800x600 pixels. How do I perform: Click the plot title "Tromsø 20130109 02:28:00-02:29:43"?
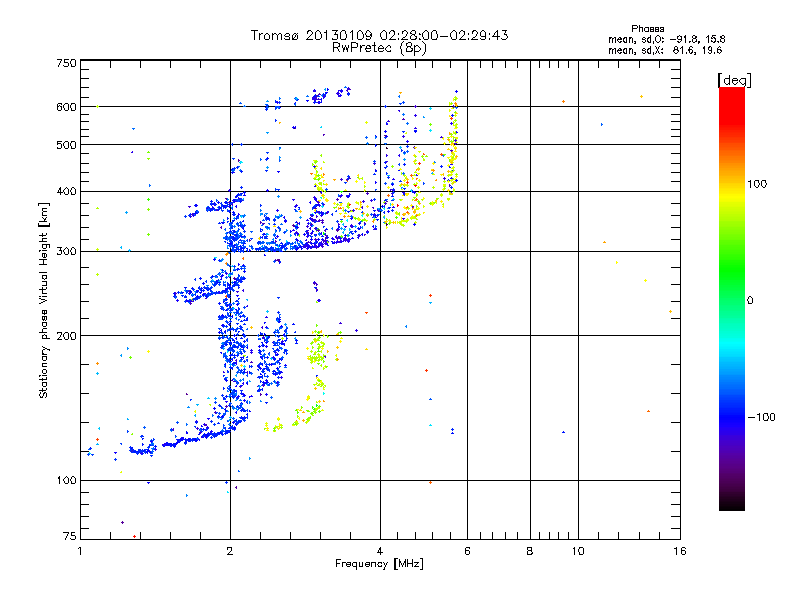pos(380,35)
